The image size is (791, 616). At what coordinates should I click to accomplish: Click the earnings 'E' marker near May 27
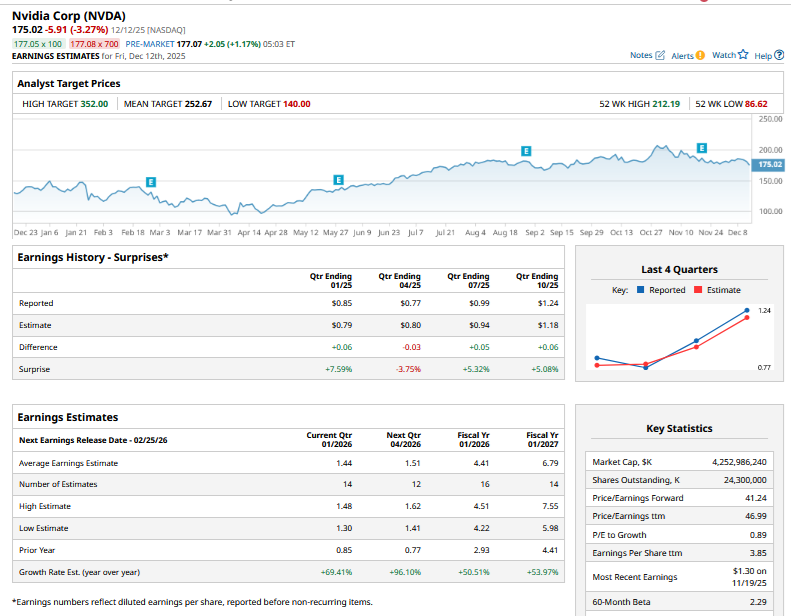338,179
